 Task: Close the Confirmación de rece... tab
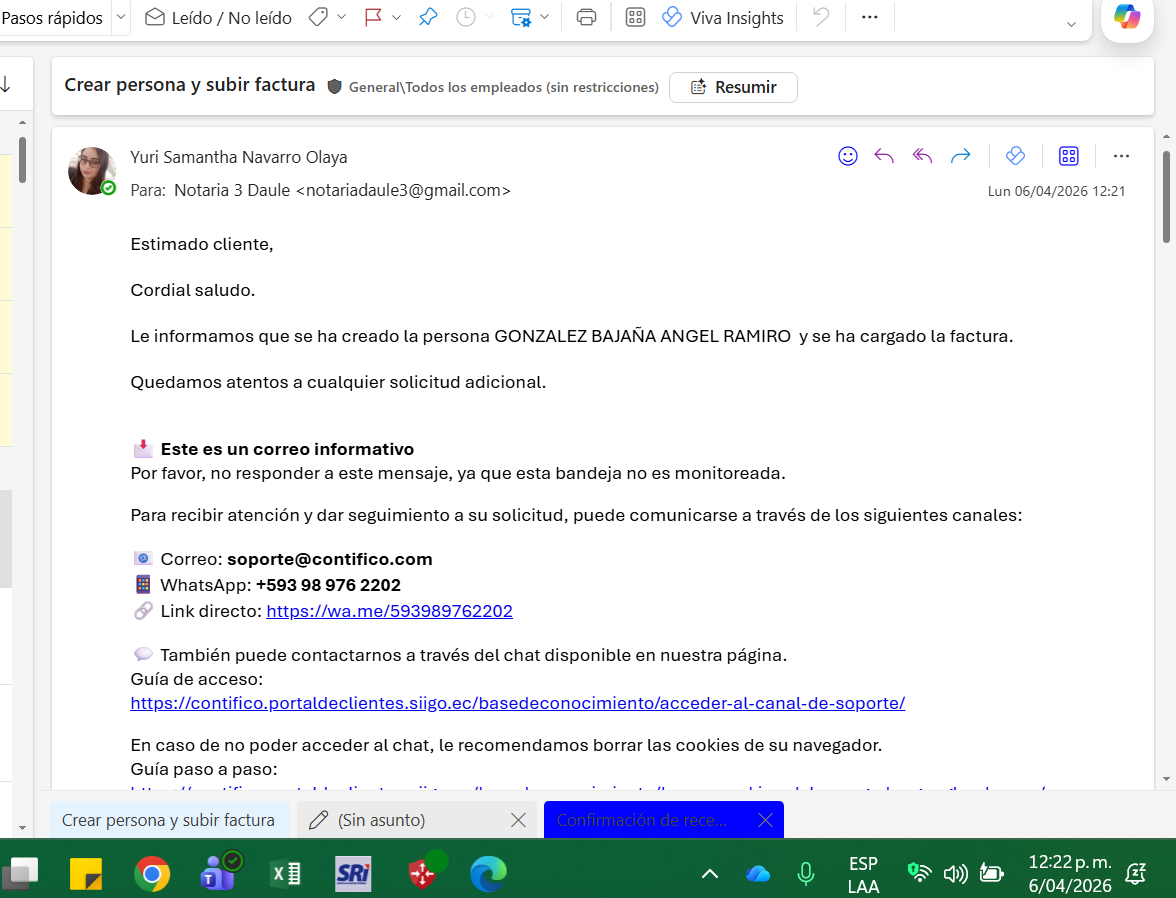tap(765, 820)
